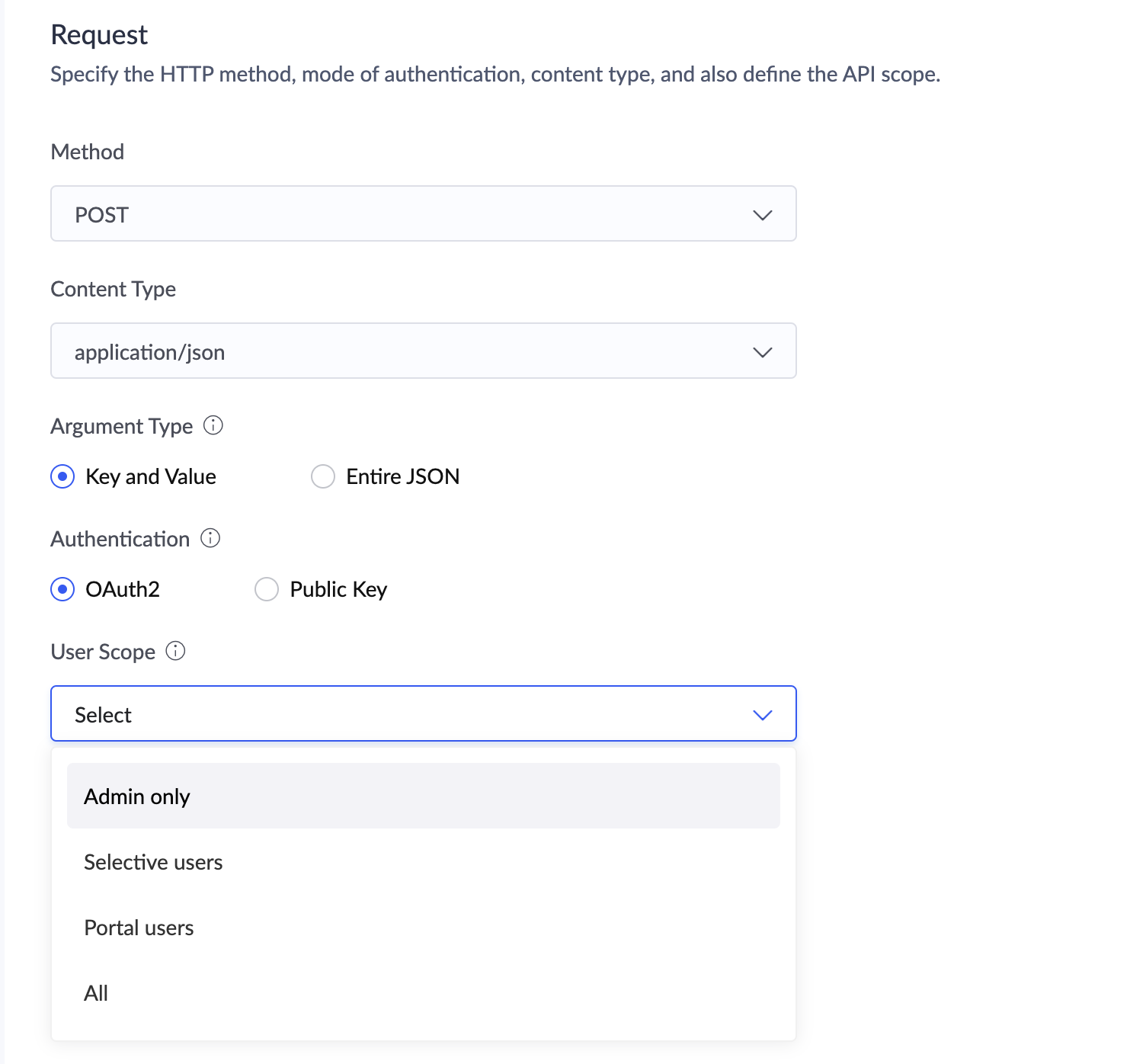This screenshot has width=1146, height=1064.
Task: Select the Key and Value radio button
Action: click(62, 476)
